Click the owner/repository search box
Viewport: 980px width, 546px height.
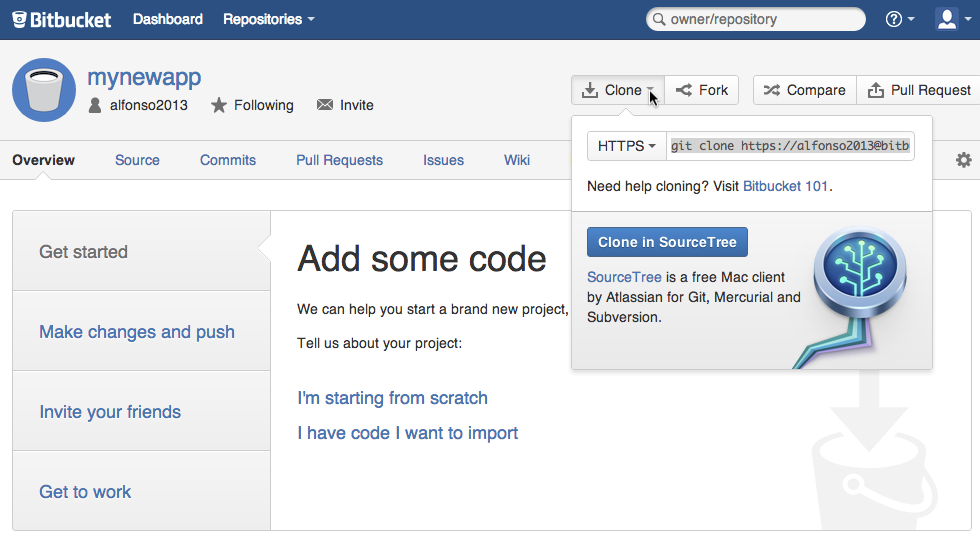coord(756,19)
